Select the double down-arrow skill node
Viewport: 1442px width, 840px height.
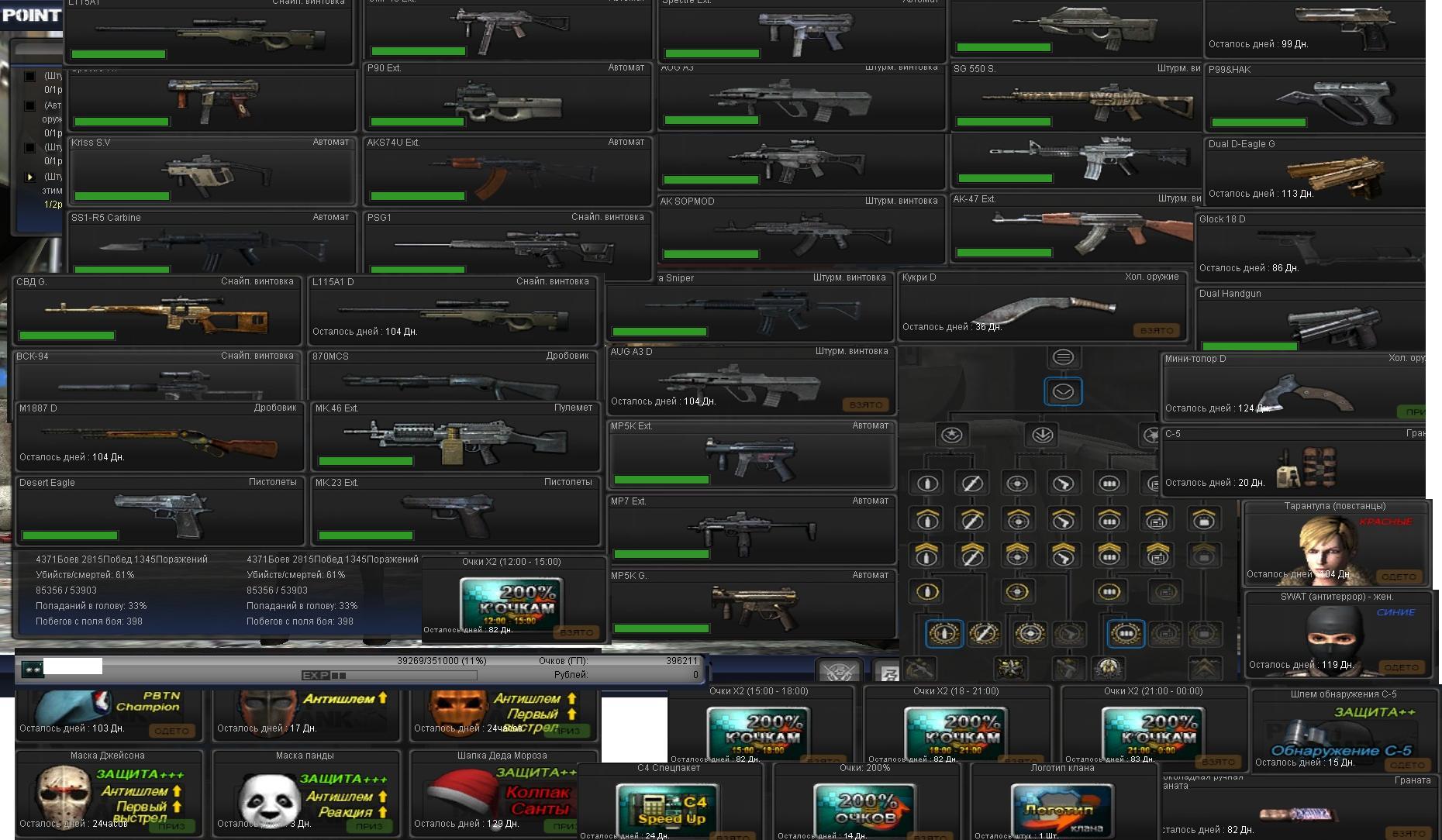pyautogui.click(x=1042, y=435)
